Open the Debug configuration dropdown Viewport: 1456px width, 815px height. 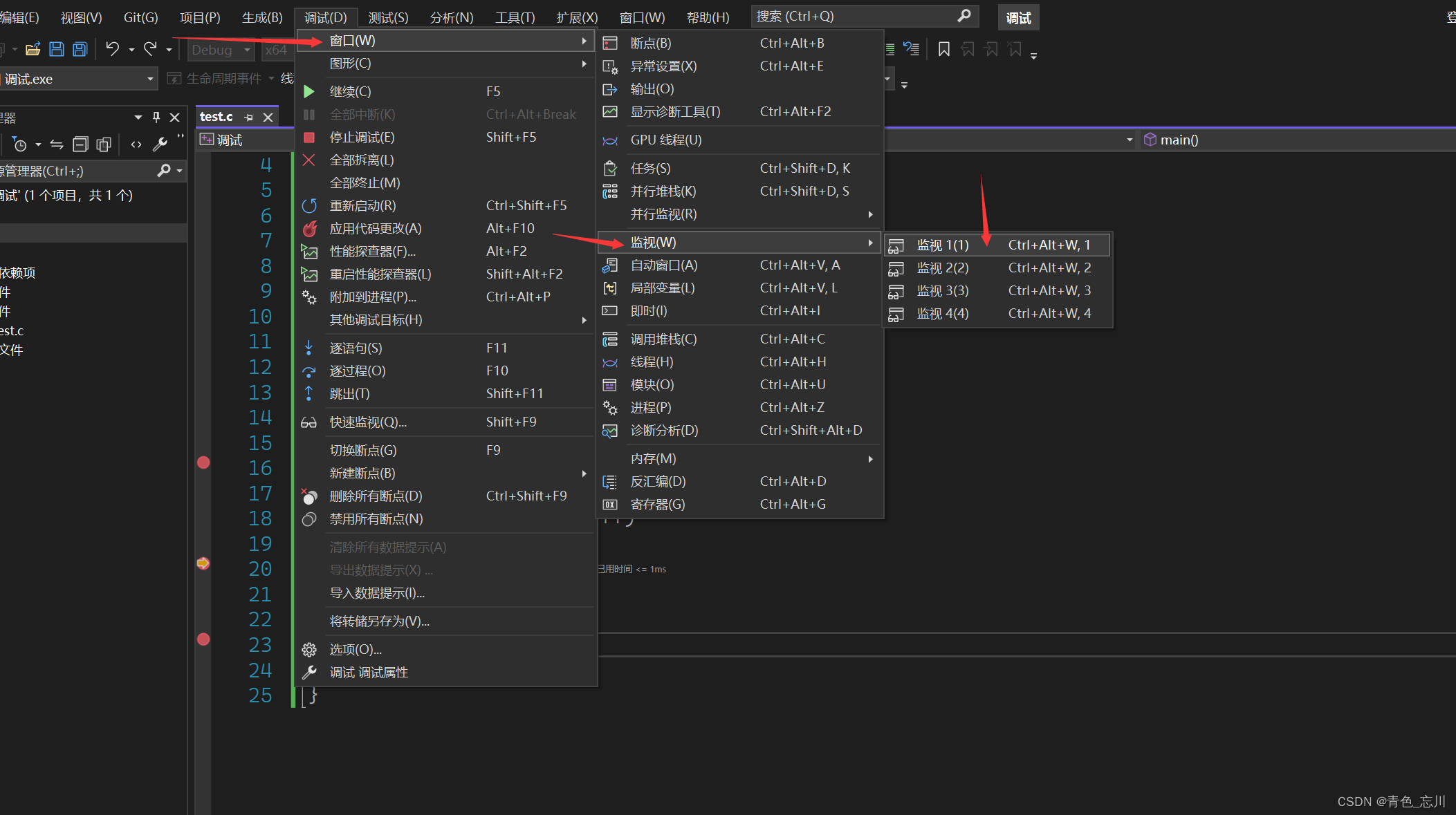(221, 50)
